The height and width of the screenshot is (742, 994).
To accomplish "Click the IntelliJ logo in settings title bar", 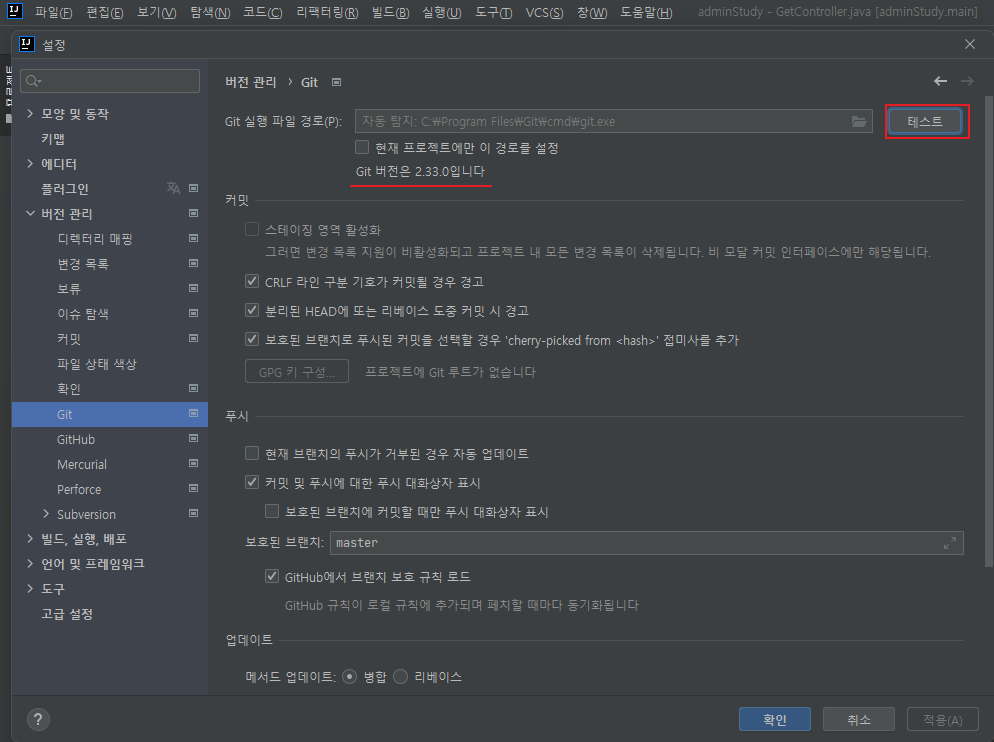I will [x=27, y=44].
